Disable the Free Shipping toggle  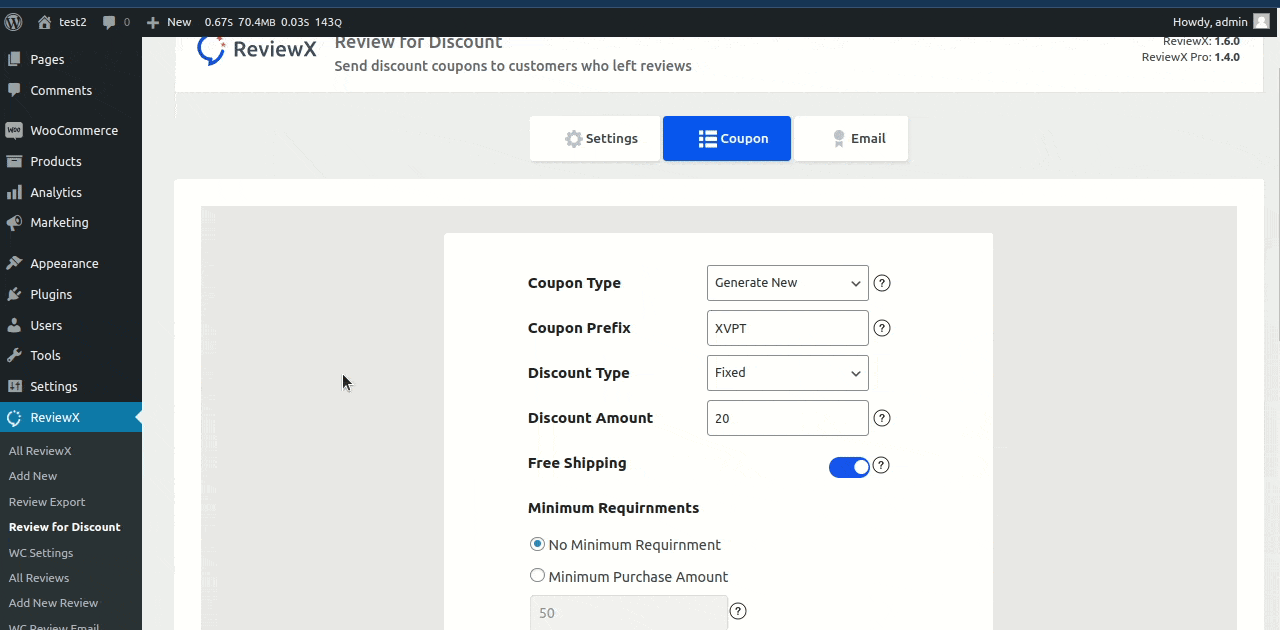pos(849,467)
